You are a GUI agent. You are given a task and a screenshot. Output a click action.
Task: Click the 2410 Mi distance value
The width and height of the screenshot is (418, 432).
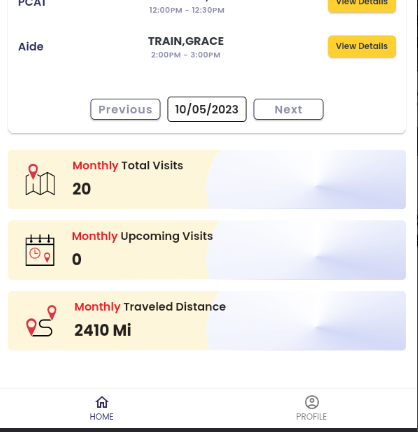103,330
